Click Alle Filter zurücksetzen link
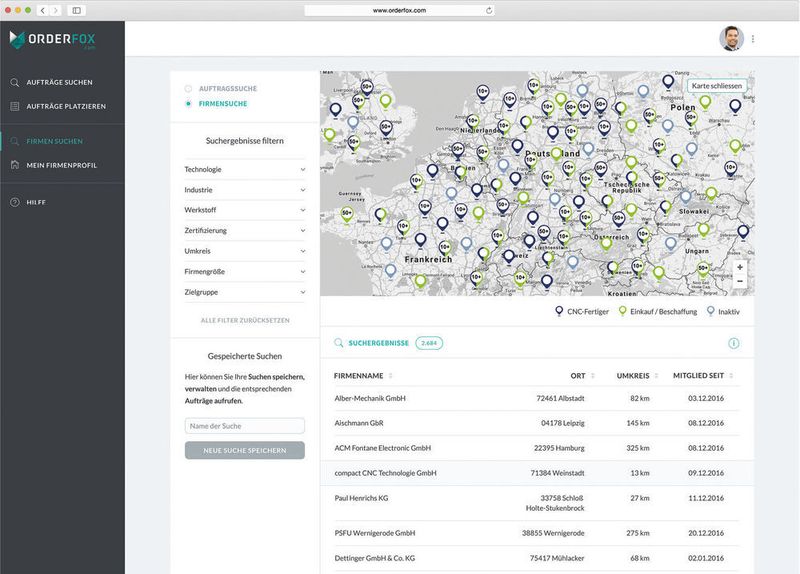Image resolution: width=800 pixels, height=574 pixels. coord(244,320)
